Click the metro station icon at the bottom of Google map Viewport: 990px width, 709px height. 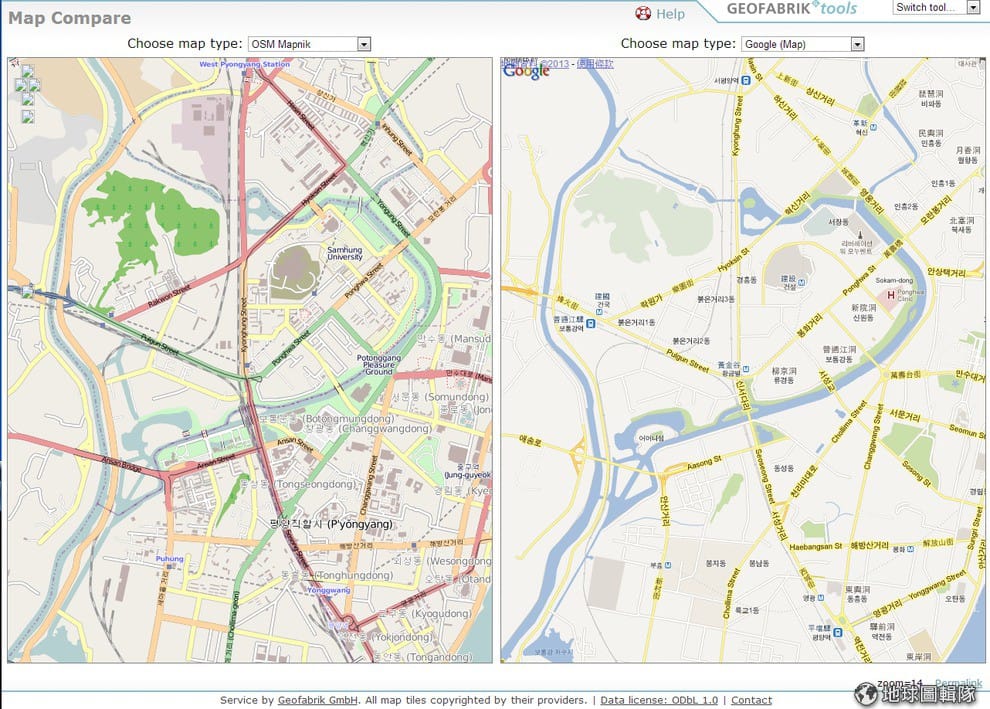coord(837,633)
